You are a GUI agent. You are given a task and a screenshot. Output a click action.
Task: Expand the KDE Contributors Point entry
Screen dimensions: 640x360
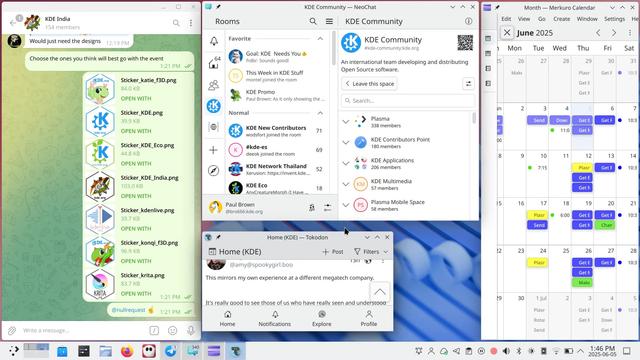[346, 142]
